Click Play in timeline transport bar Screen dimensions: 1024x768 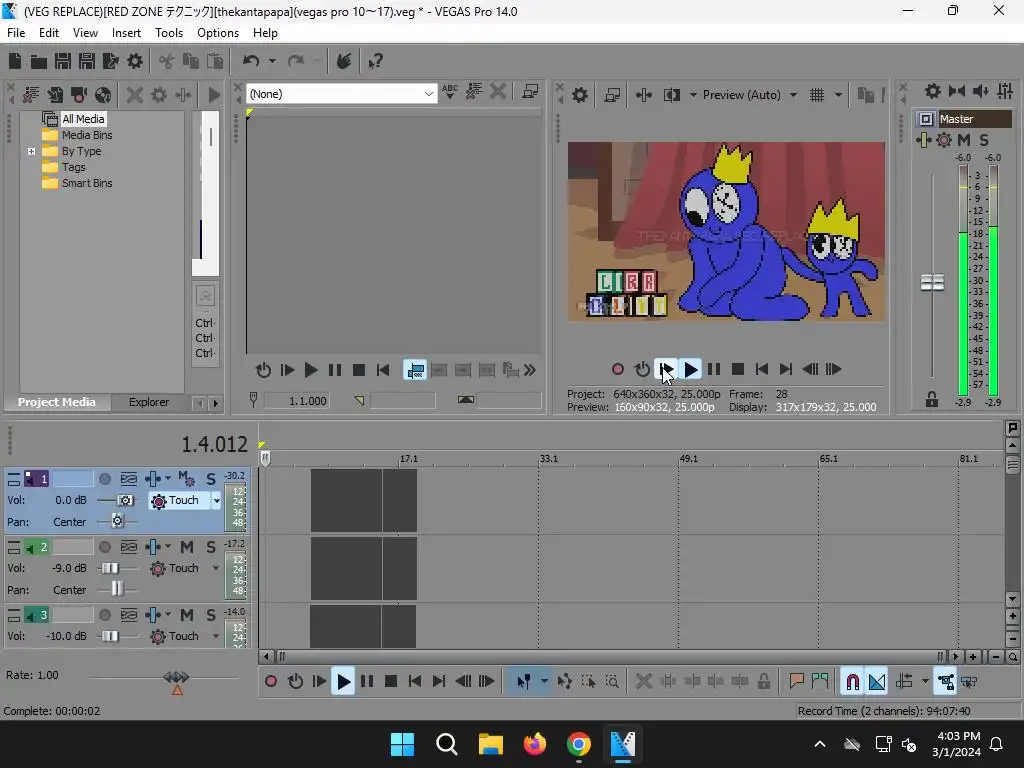[343, 682]
